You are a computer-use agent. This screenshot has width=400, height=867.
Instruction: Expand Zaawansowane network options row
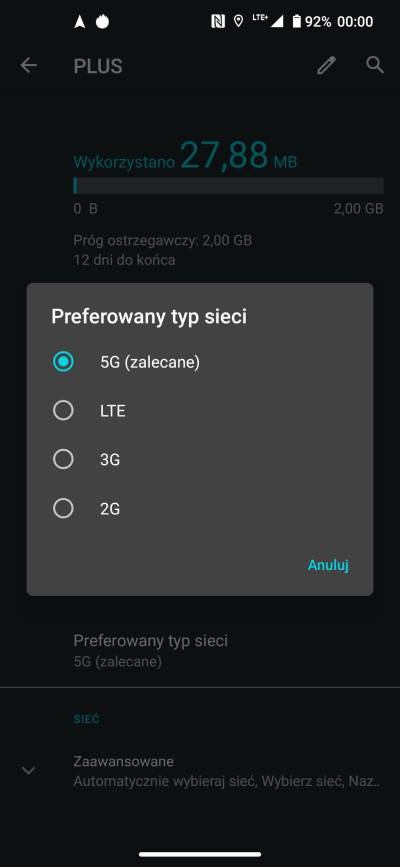[x=200, y=771]
